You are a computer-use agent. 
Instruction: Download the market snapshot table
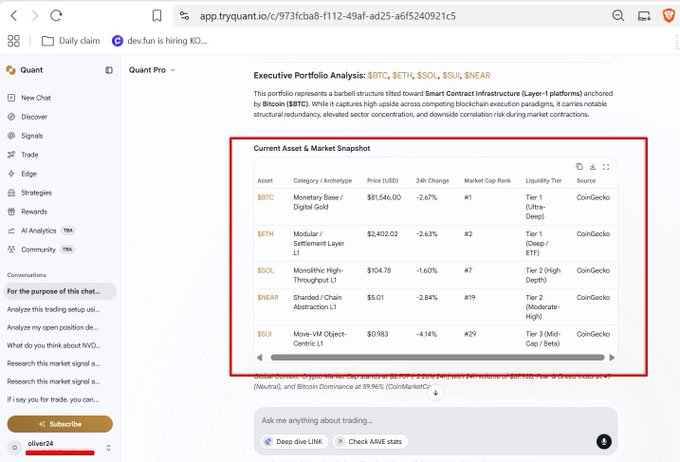pos(592,167)
